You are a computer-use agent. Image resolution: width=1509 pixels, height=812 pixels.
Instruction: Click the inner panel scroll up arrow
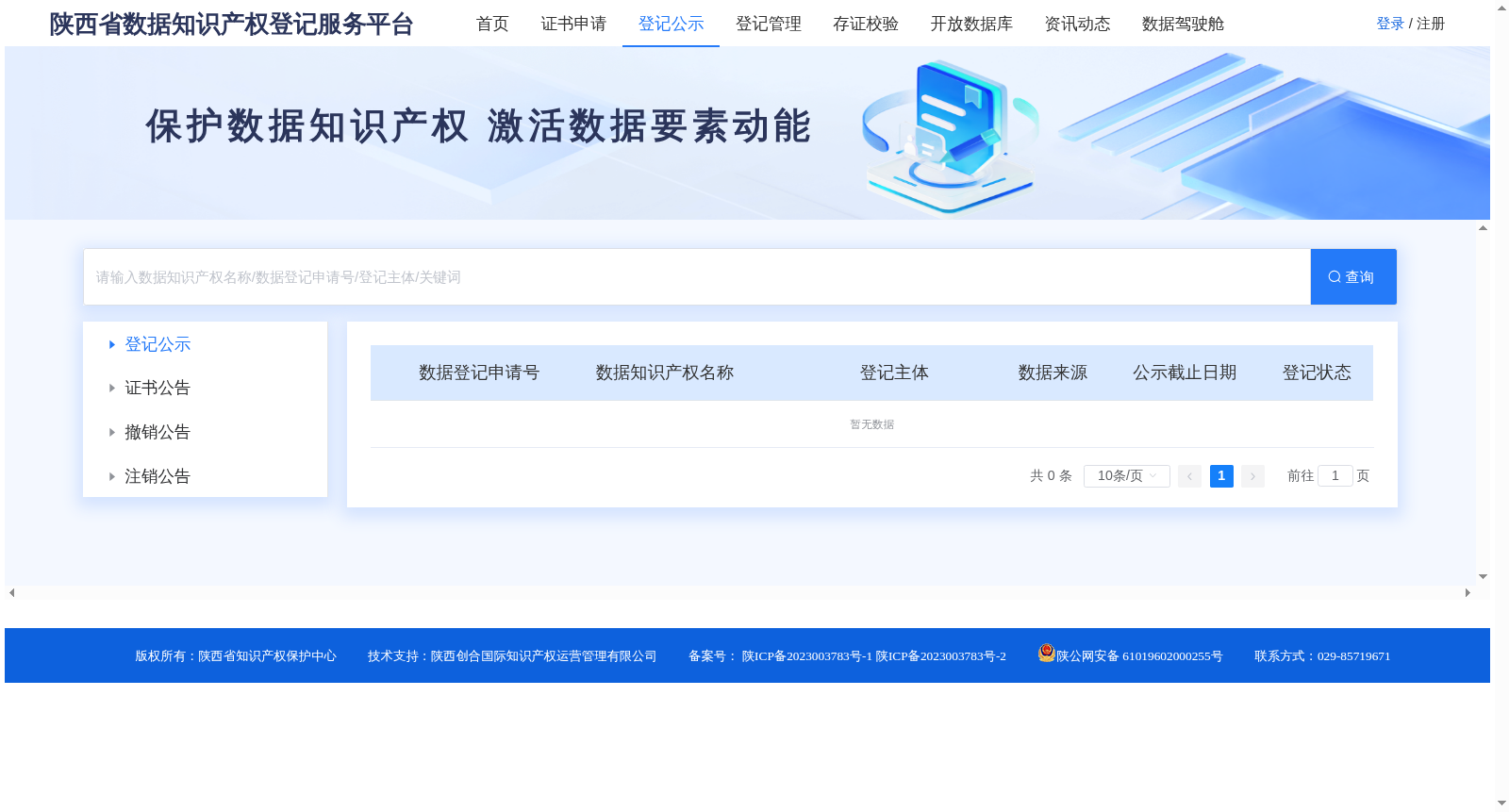coord(1483,227)
